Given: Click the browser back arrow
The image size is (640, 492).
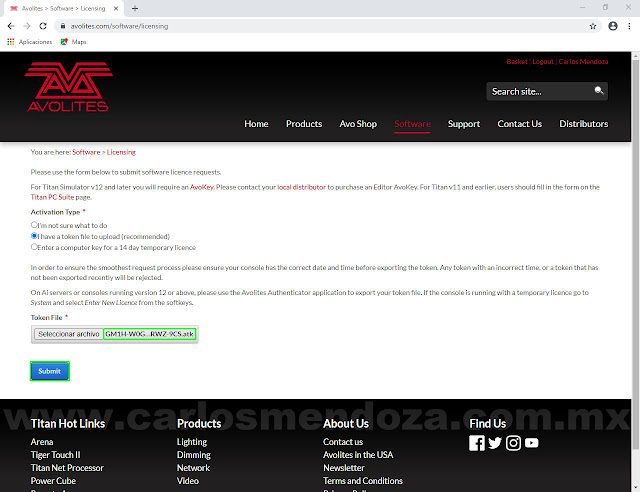Looking at the screenshot, I should pyautogui.click(x=11, y=26).
